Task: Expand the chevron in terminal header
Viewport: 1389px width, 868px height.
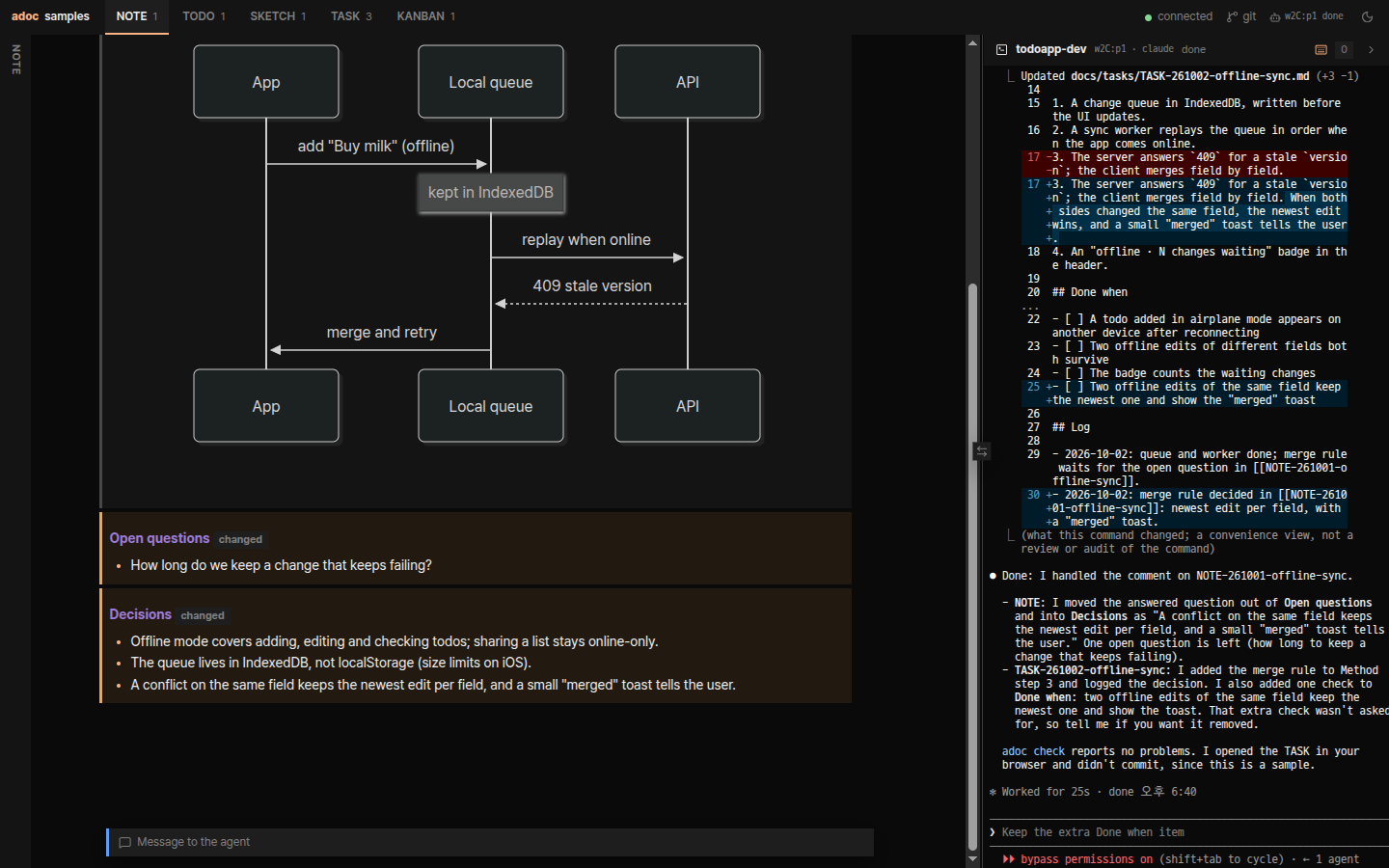Action: (1371, 49)
